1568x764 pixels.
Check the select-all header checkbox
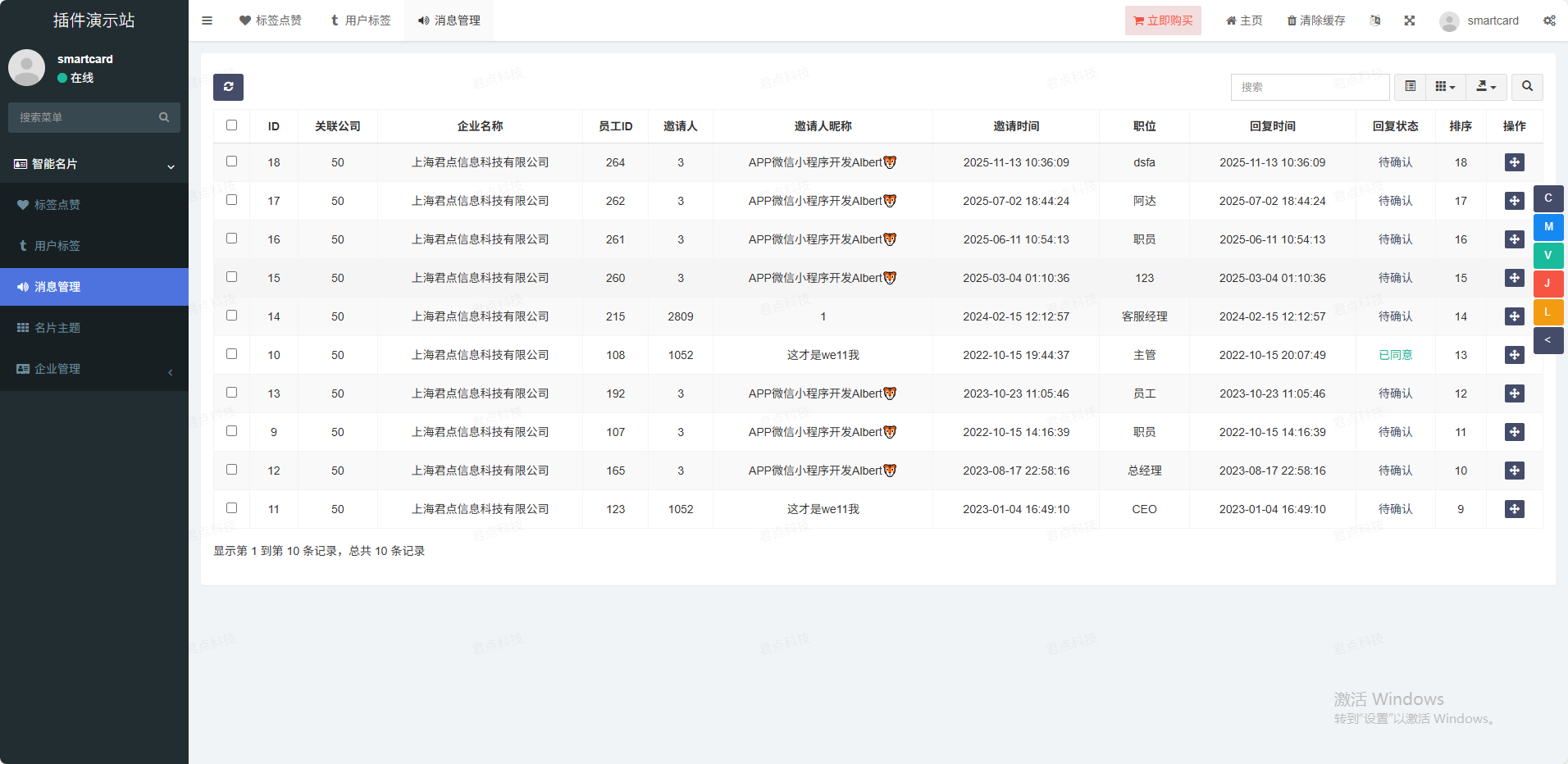click(x=231, y=125)
